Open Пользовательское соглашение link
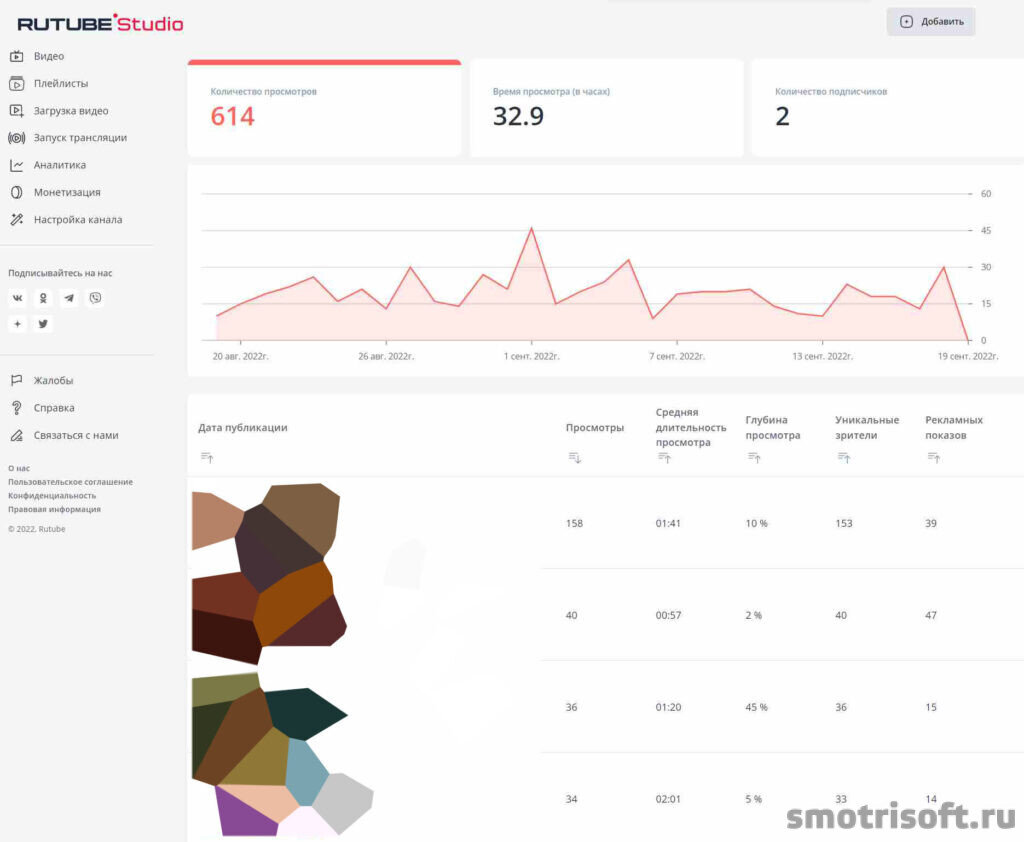The width and height of the screenshot is (1024, 842). coord(71,482)
